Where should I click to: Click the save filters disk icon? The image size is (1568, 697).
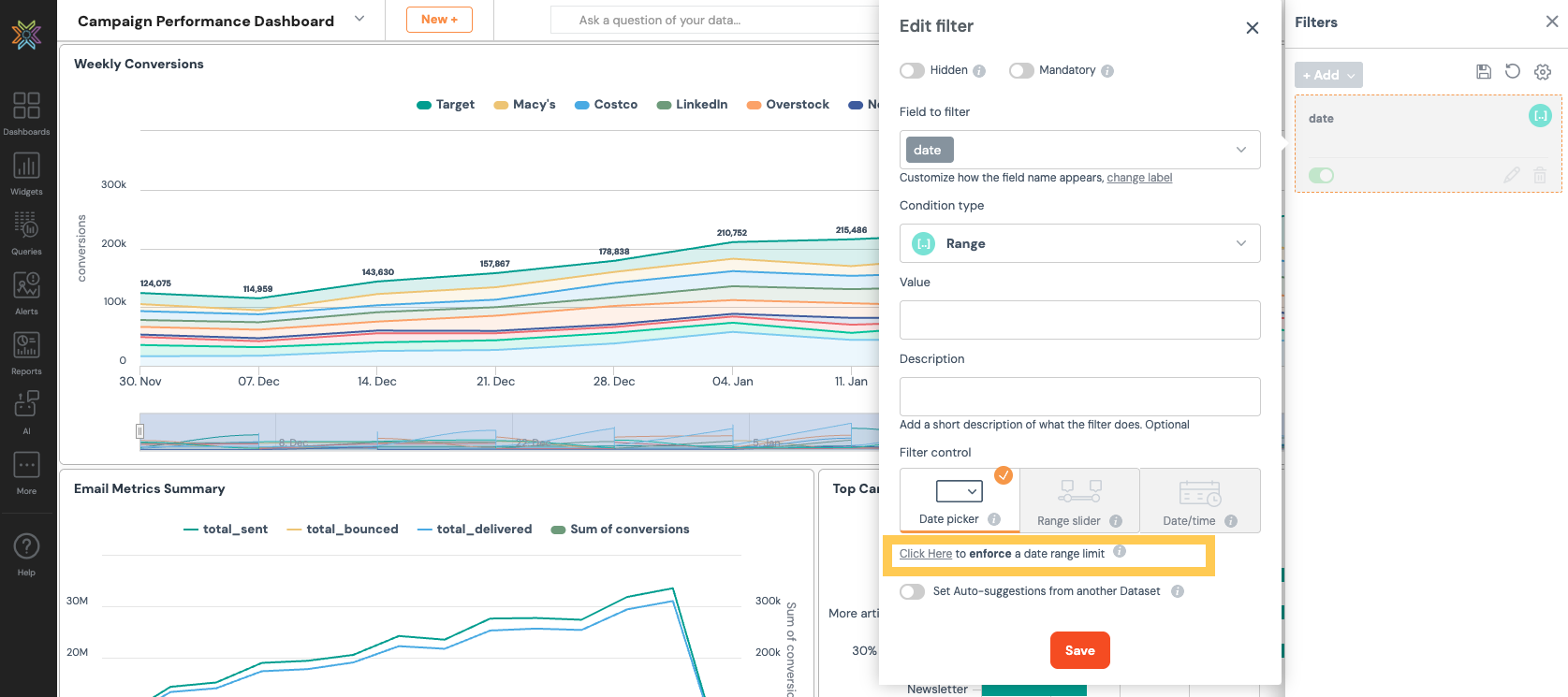1484,72
